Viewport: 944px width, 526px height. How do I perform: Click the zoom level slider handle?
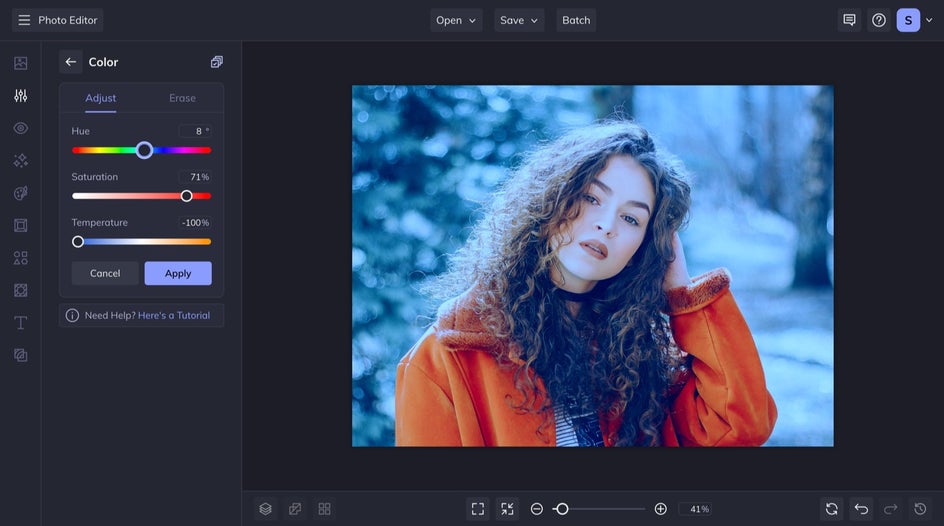pyautogui.click(x=562, y=509)
